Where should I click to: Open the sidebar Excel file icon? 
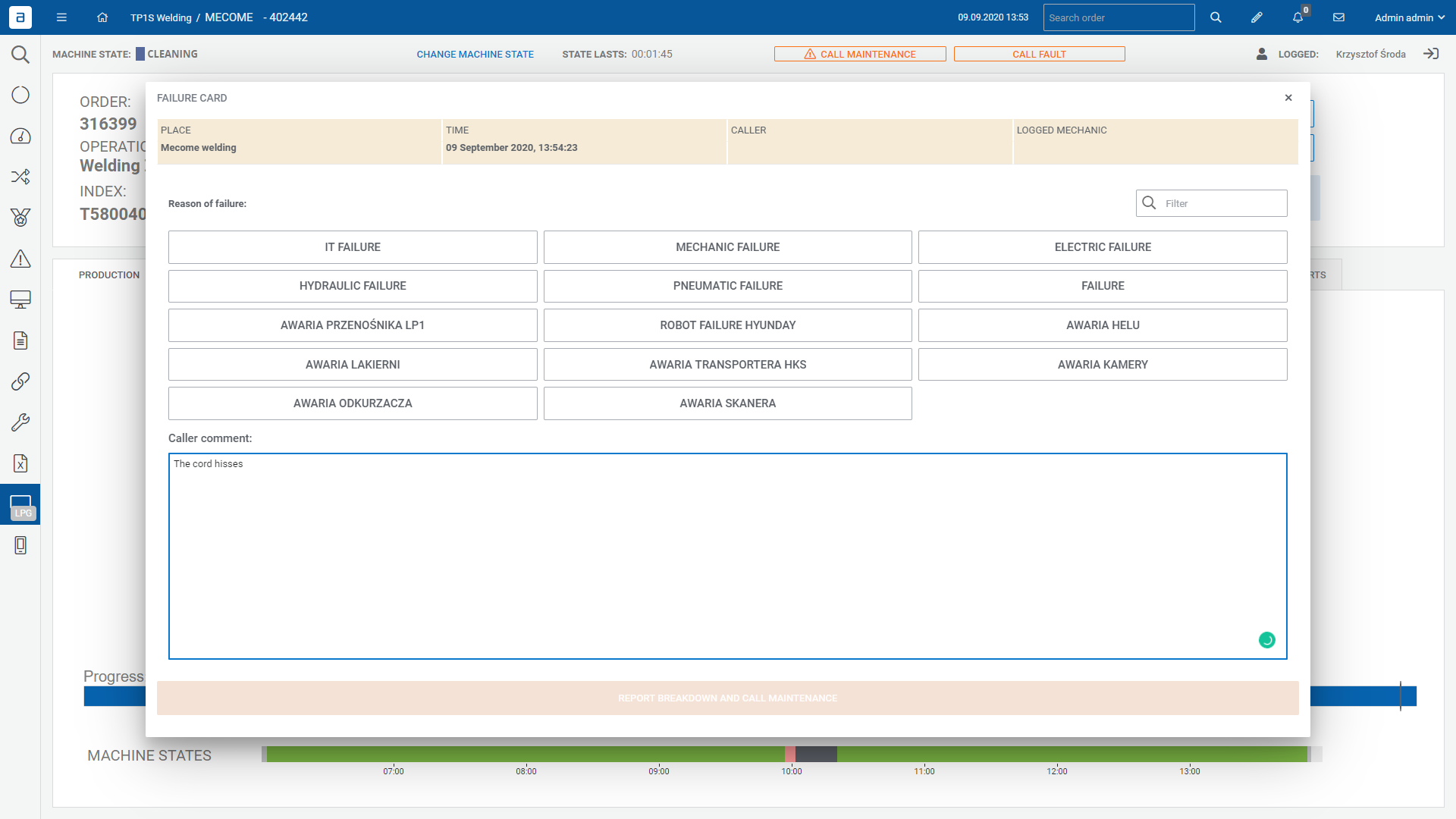pyautogui.click(x=20, y=463)
